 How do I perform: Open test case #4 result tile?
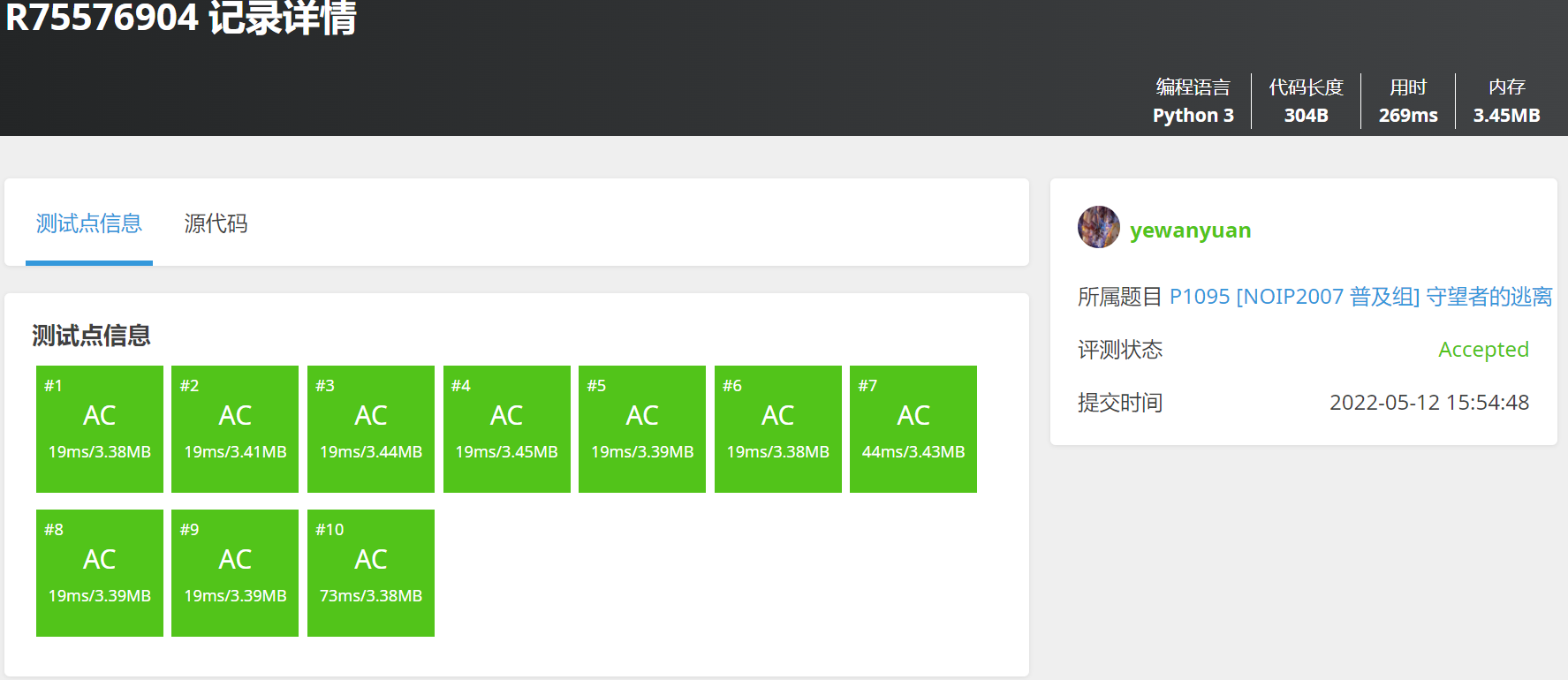point(507,429)
